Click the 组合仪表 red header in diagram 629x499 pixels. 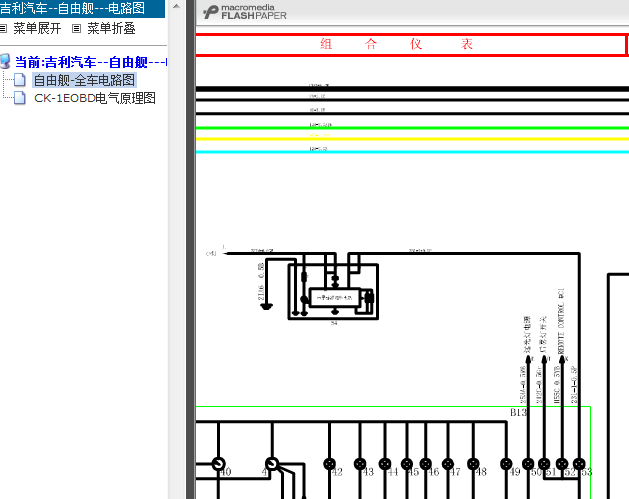tap(396, 44)
